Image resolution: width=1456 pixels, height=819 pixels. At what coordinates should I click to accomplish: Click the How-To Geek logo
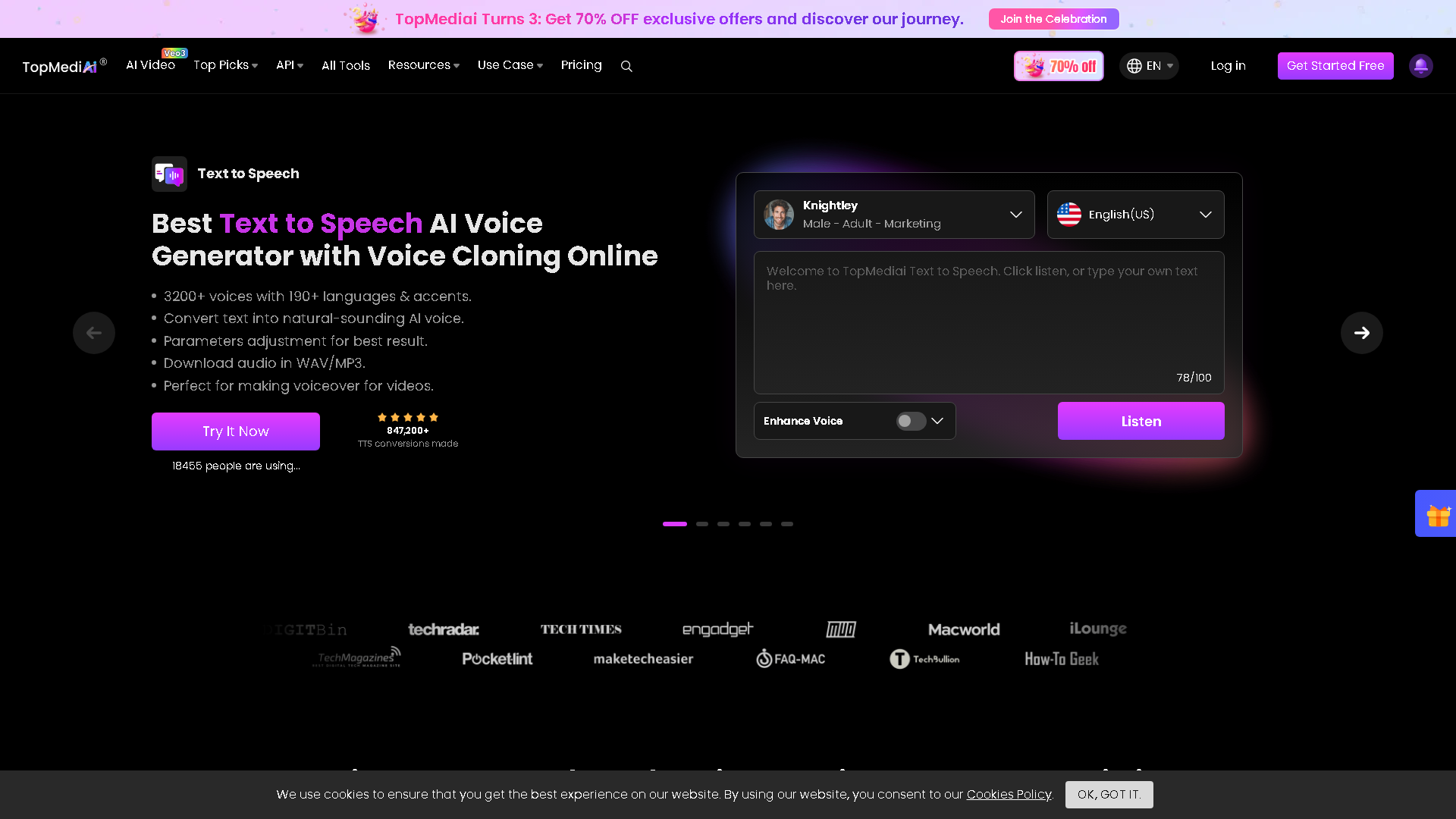(x=1062, y=659)
